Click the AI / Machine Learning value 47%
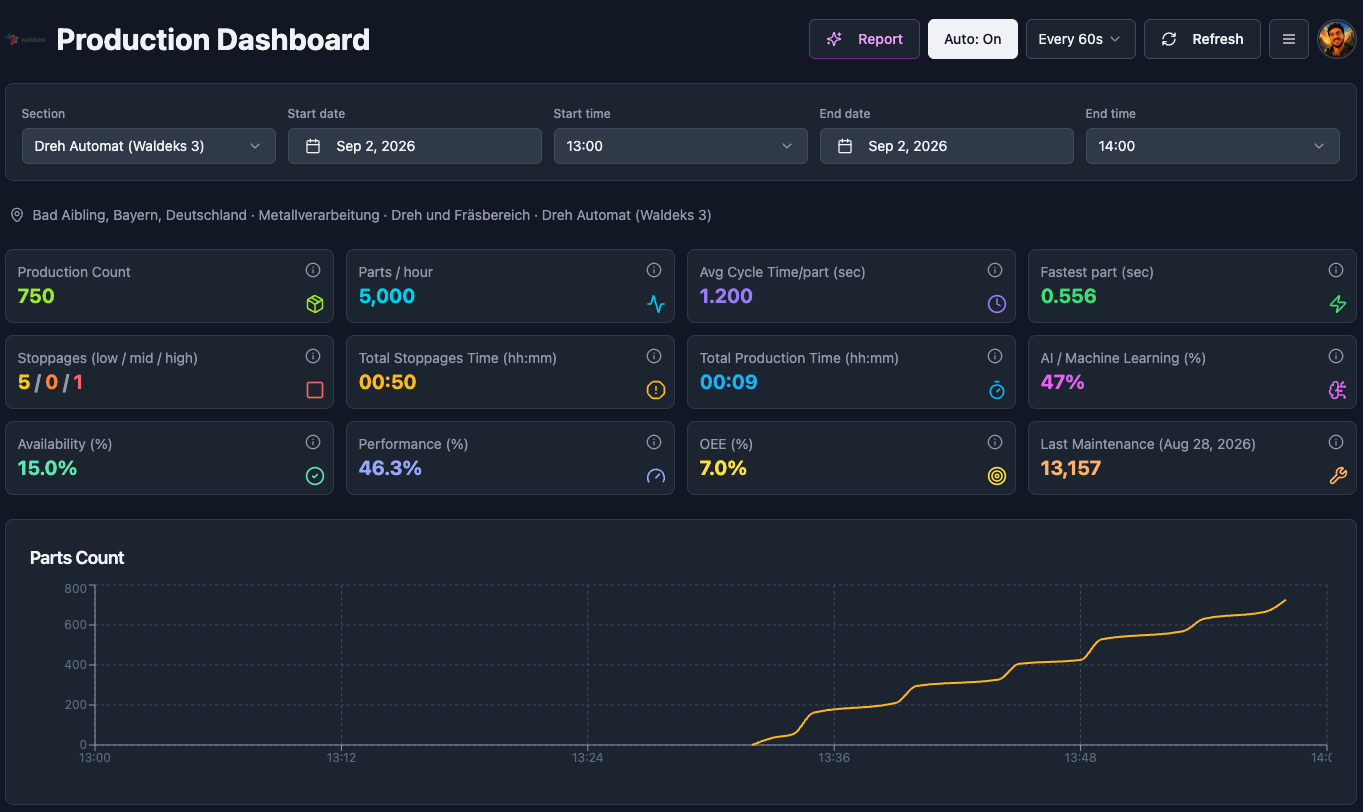 [x=1063, y=382]
